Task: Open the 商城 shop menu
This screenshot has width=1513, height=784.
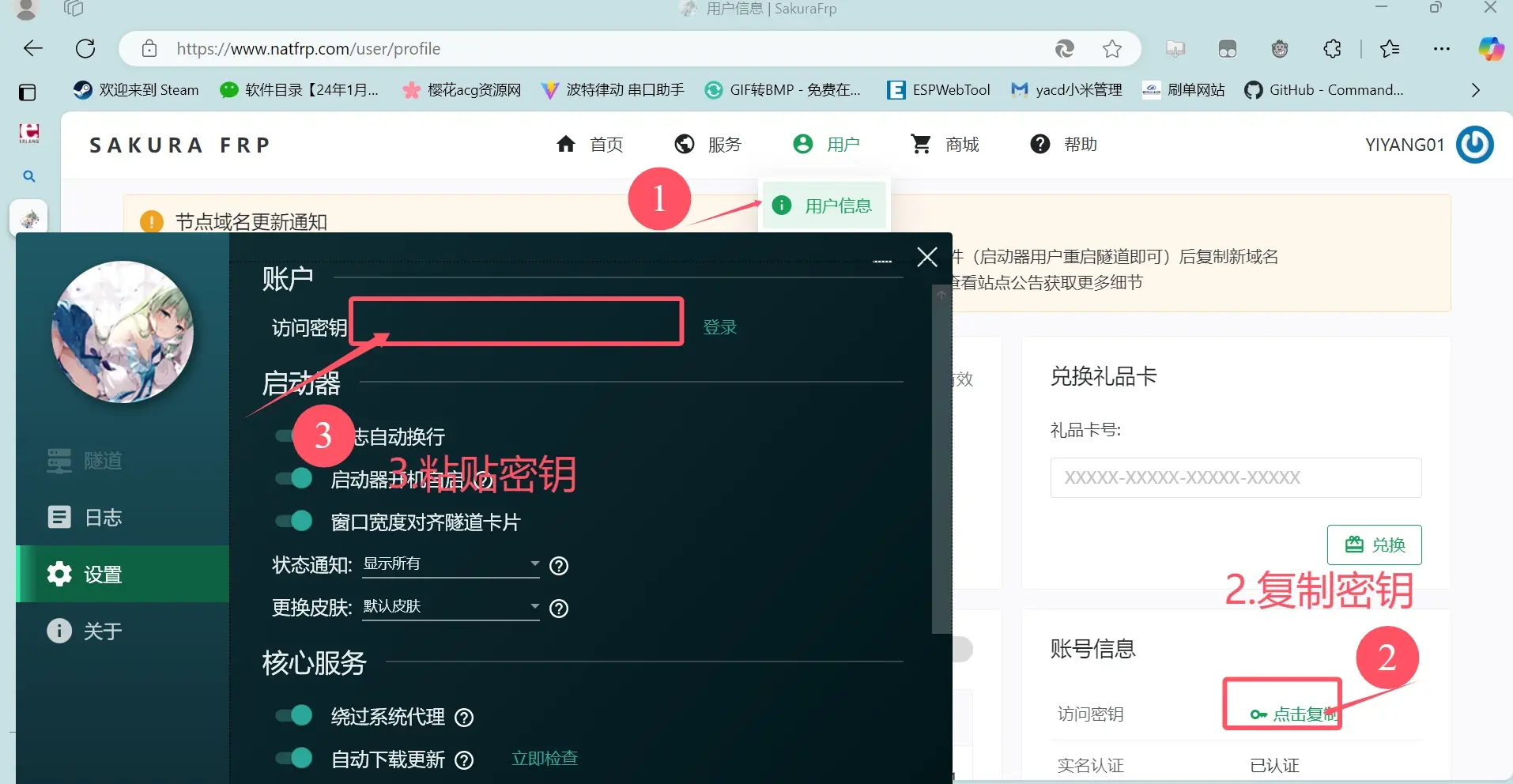Action: click(945, 144)
